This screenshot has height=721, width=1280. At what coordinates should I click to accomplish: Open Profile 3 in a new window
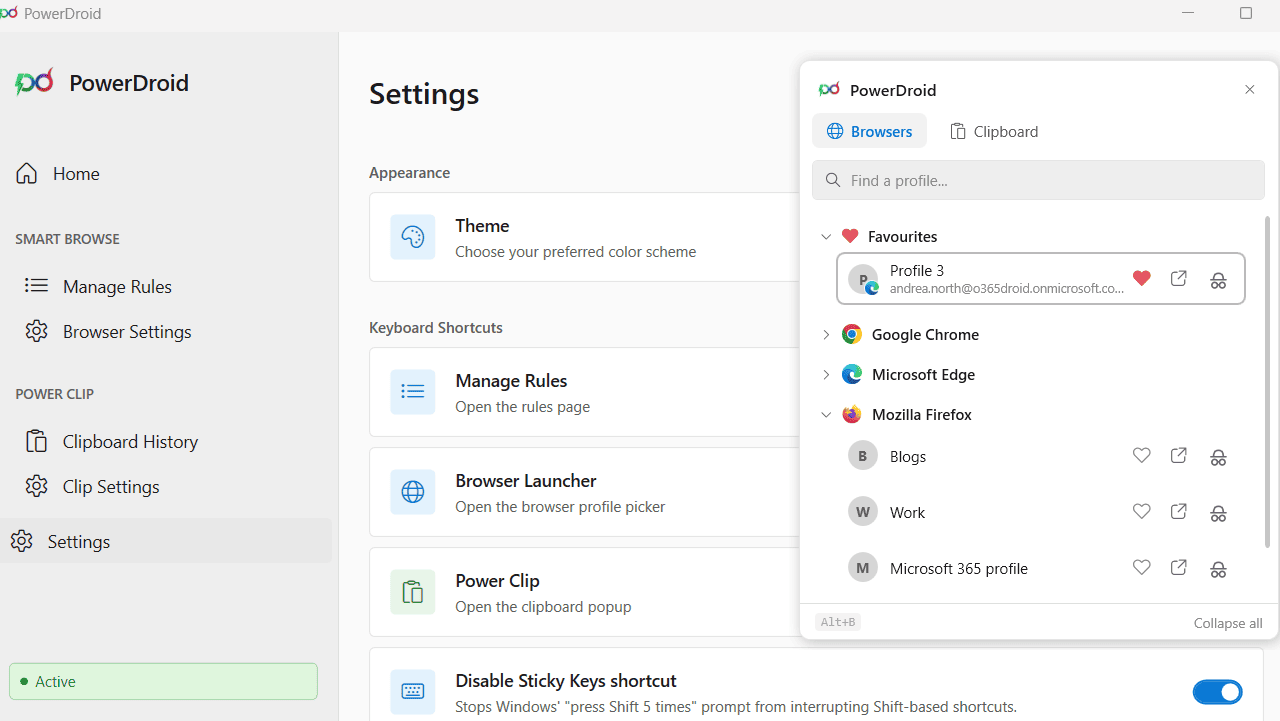coord(1179,279)
